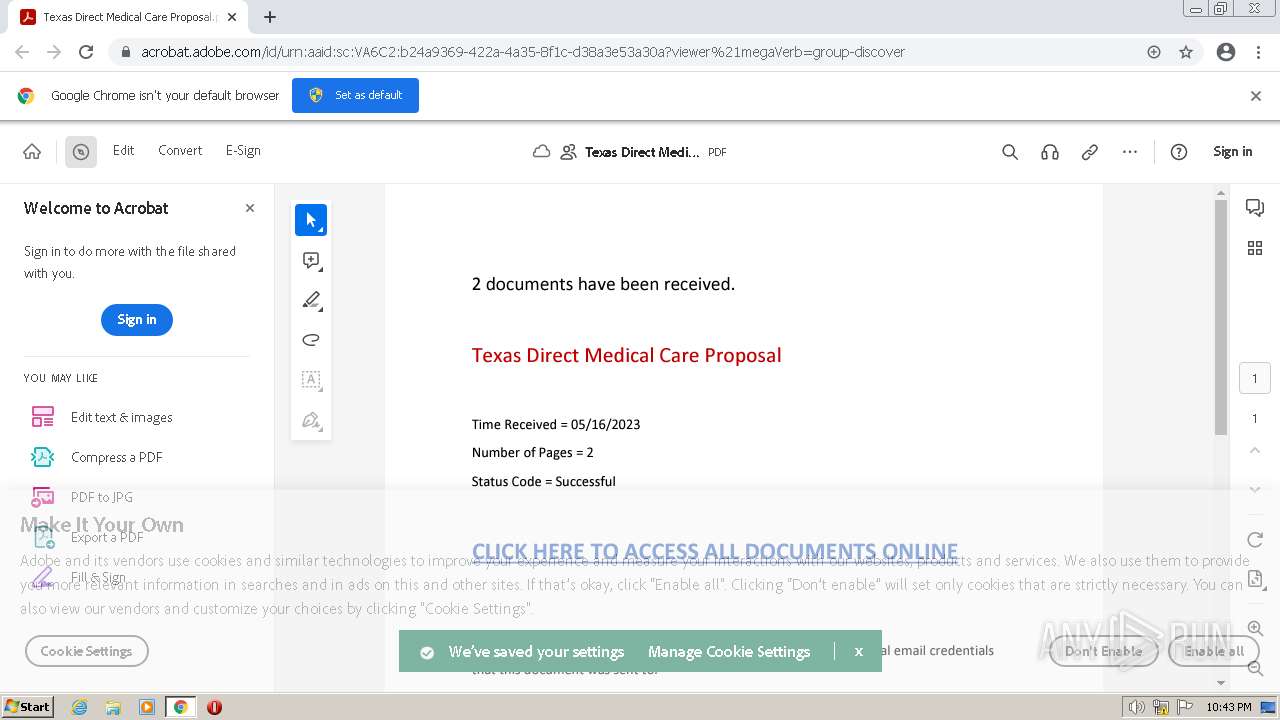Click Set as default browser button

tap(355, 95)
